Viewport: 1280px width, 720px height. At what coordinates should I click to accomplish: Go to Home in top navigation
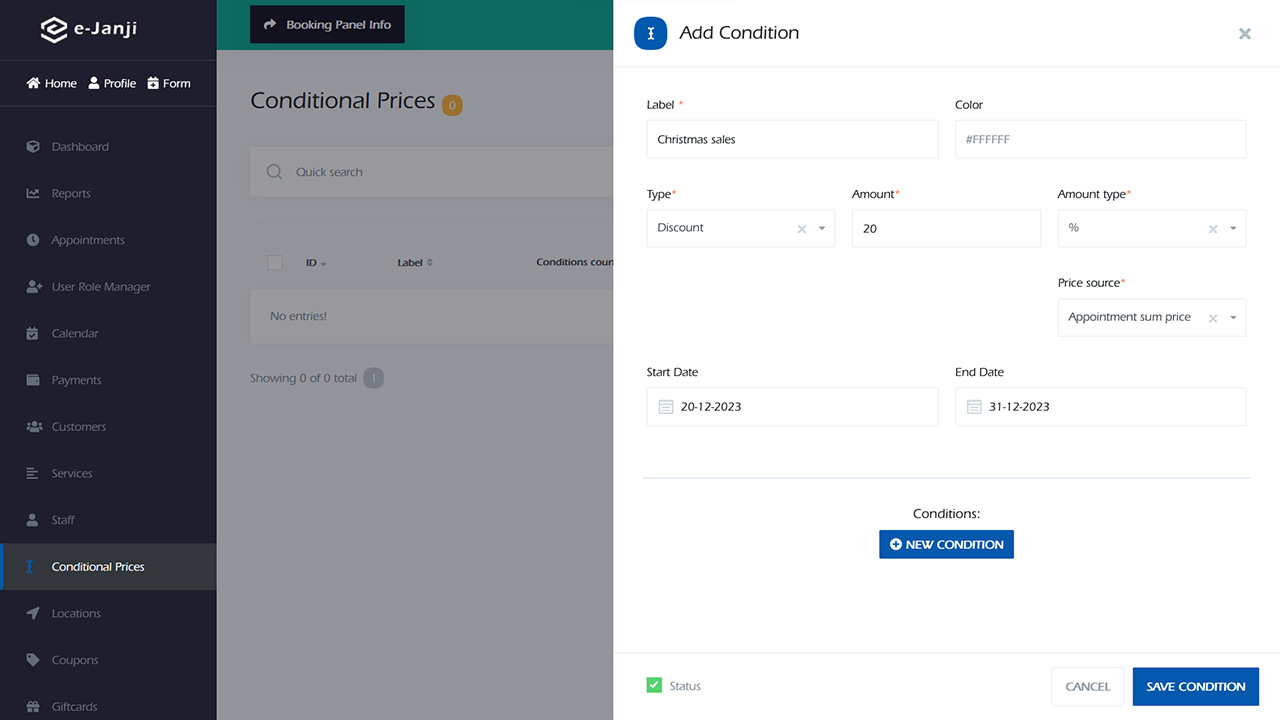[52, 83]
